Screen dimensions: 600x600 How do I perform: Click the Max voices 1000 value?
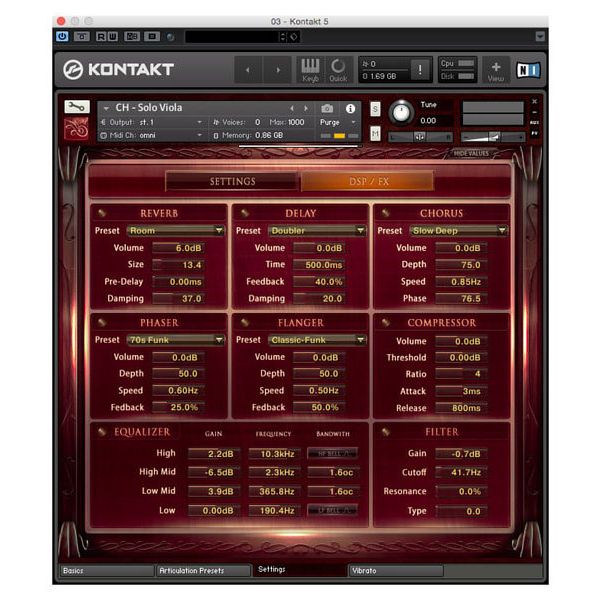[x=296, y=122]
